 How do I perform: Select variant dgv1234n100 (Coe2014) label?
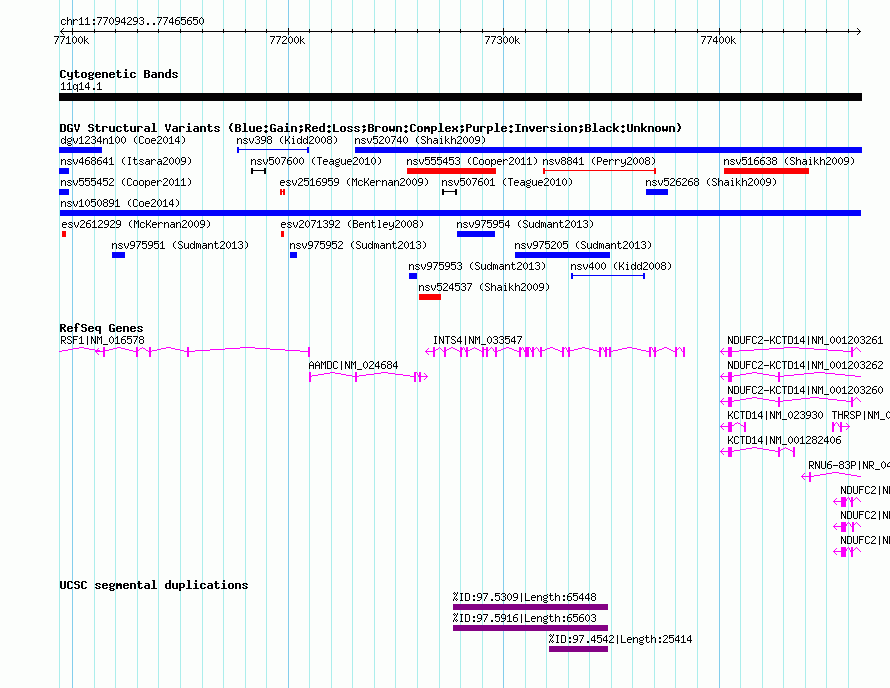(123, 140)
